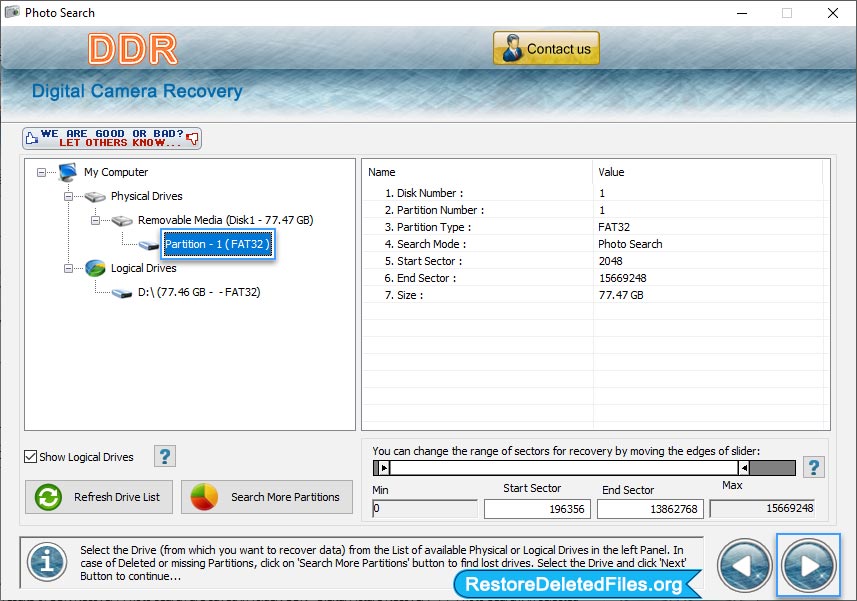Click the Physical Drives disk icon
The width and height of the screenshot is (857, 601).
coord(95,196)
